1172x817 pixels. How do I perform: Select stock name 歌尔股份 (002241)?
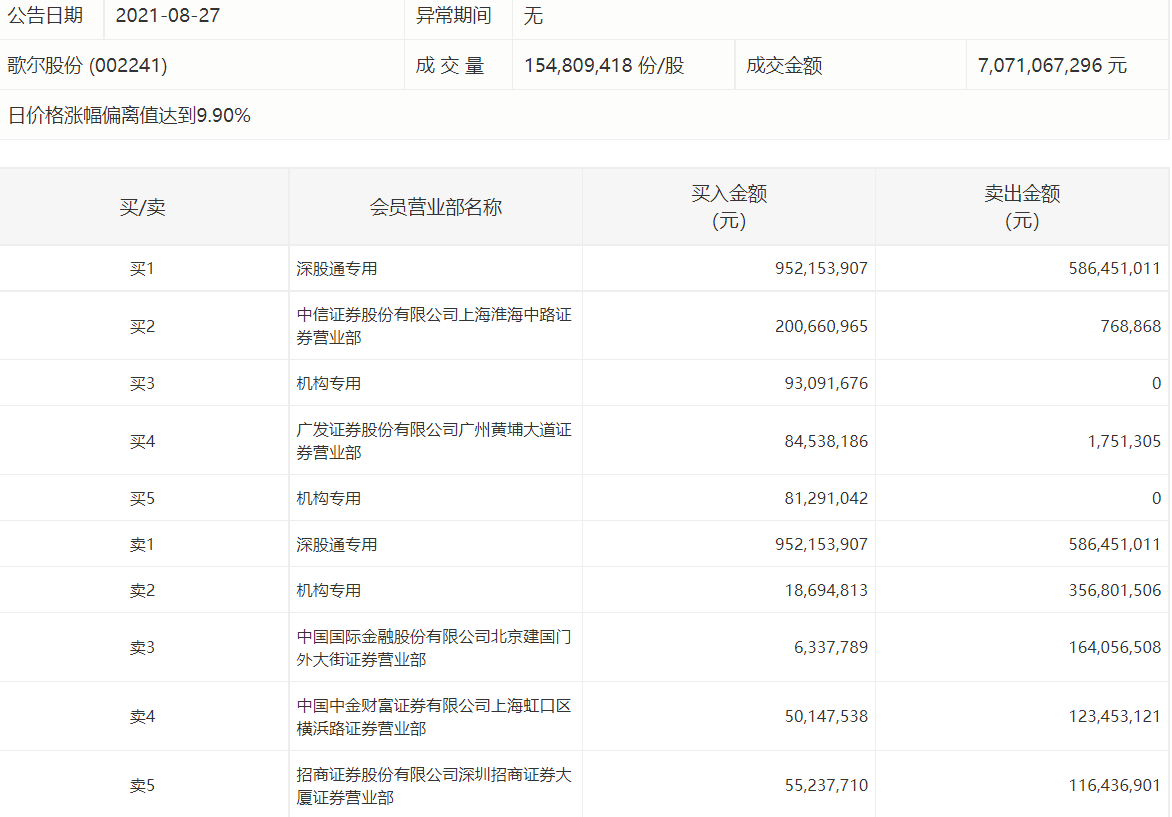click(x=87, y=65)
